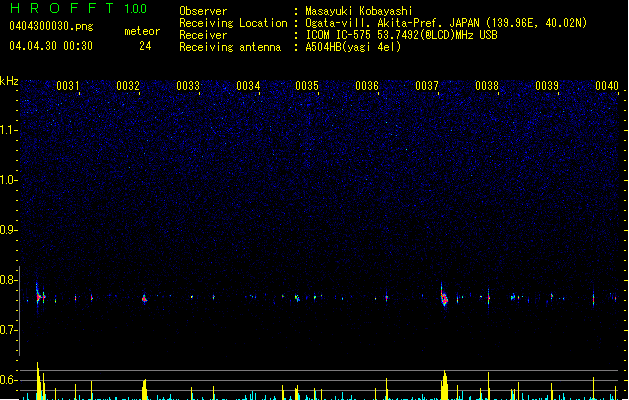629x400 pixels.
Task: Click the 1.1 frequency axis label
Action: [8, 130]
